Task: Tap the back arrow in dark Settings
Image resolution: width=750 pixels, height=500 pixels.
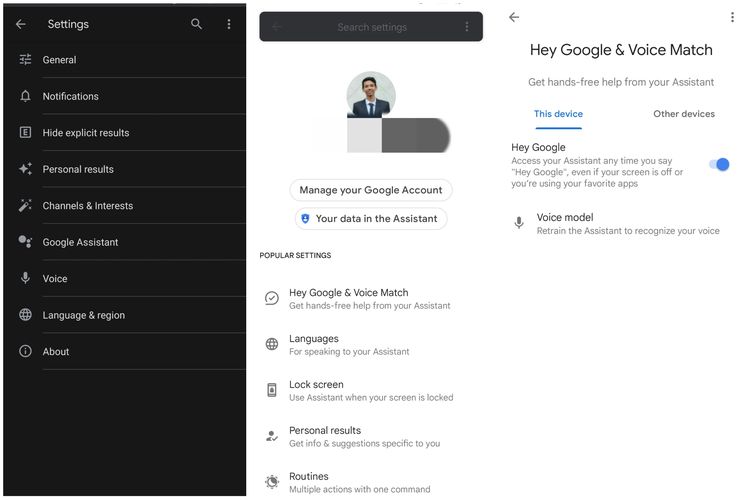Action: click(21, 24)
